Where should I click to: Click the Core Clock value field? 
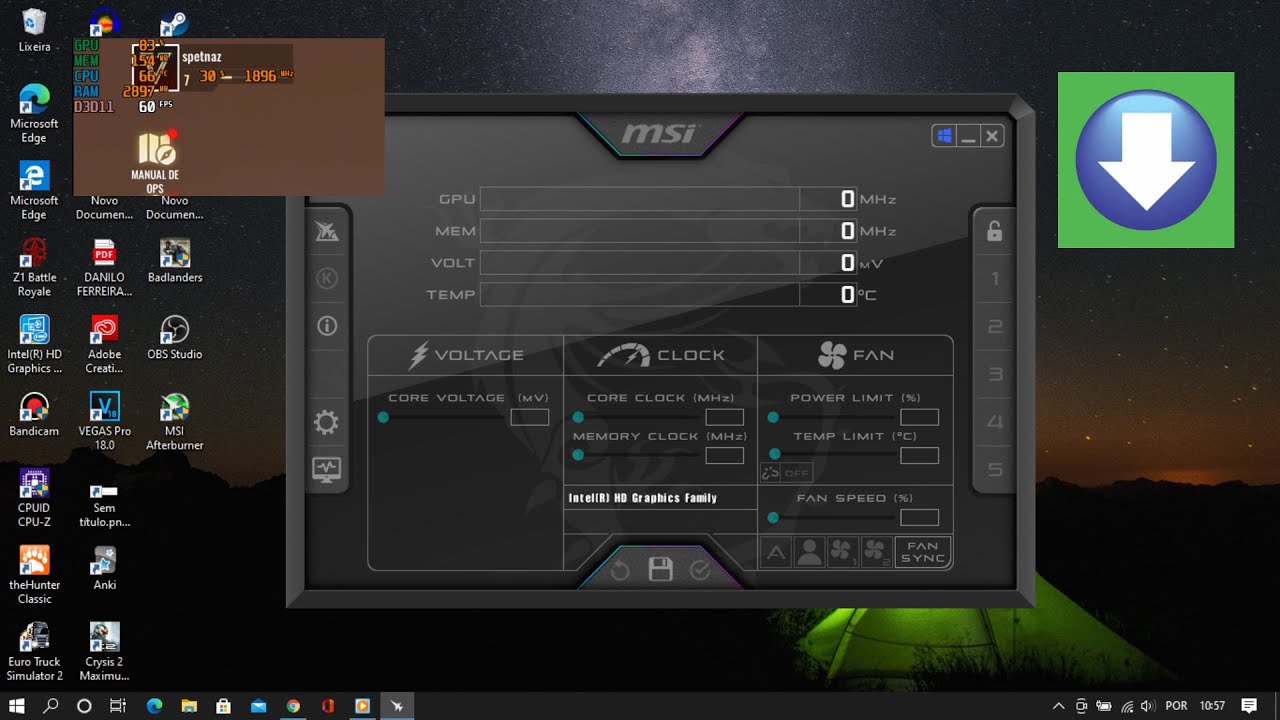pyautogui.click(x=725, y=417)
